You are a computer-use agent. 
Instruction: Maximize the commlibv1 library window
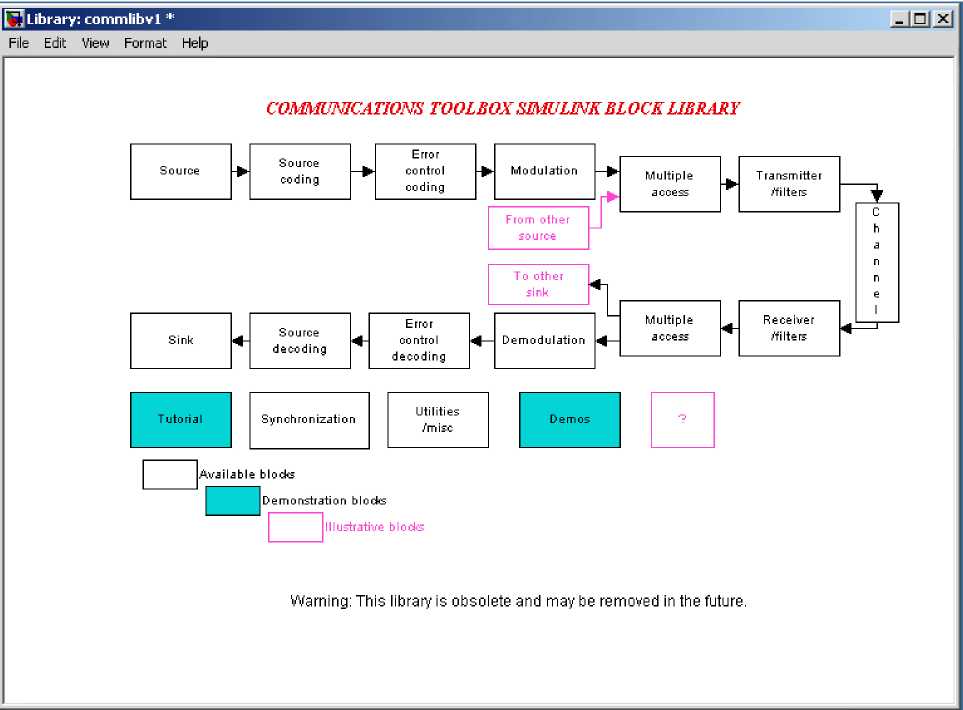tap(921, 19)
